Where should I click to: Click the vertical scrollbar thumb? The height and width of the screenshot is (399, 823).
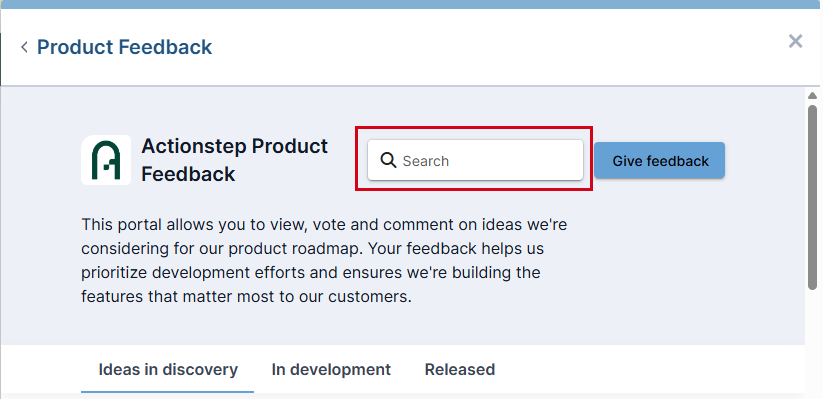click(813, 197)
